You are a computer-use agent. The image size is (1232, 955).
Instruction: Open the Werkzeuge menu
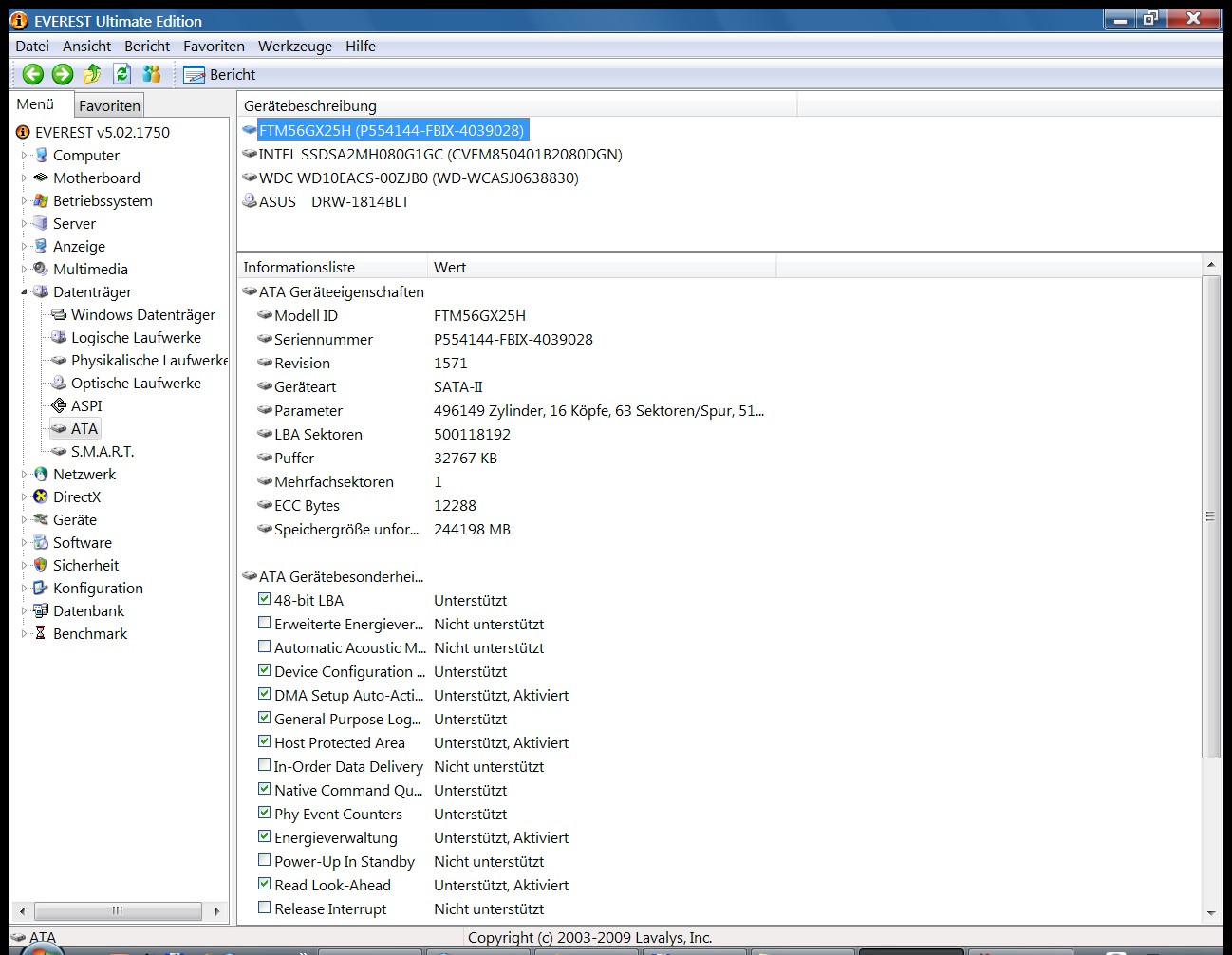[295, 46]
